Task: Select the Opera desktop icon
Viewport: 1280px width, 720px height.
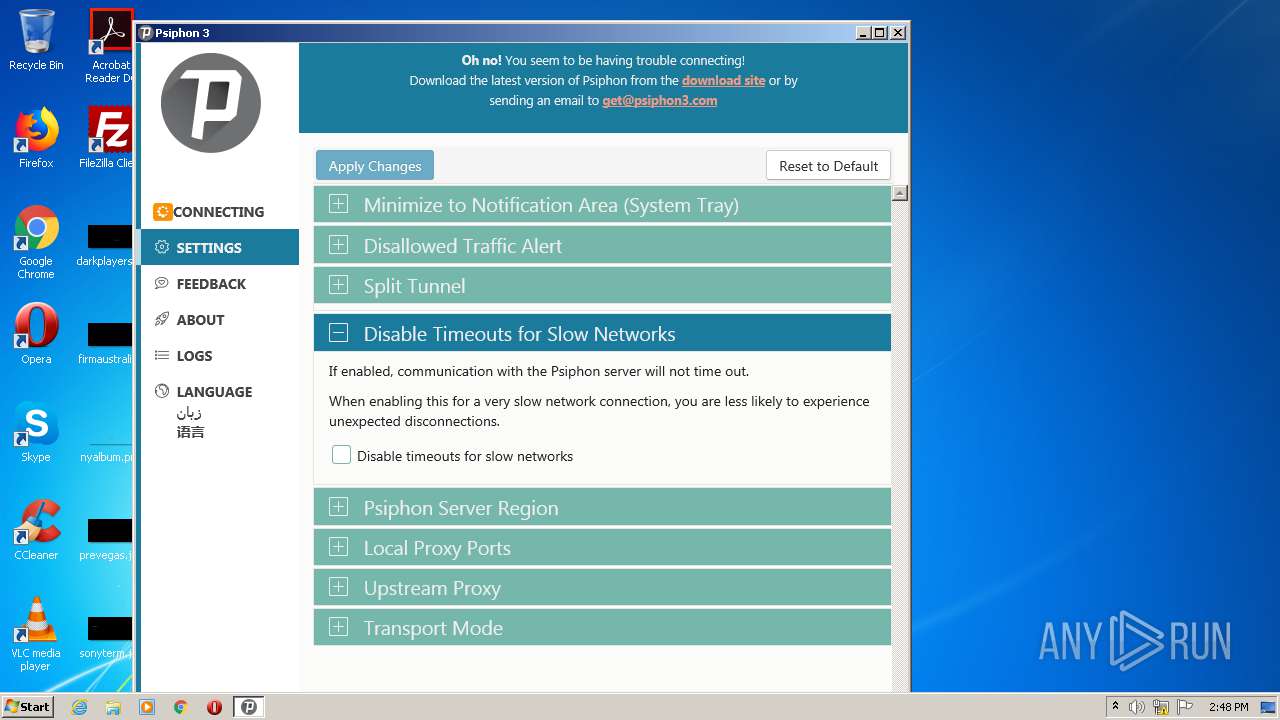Action: (x=36, y=334)
